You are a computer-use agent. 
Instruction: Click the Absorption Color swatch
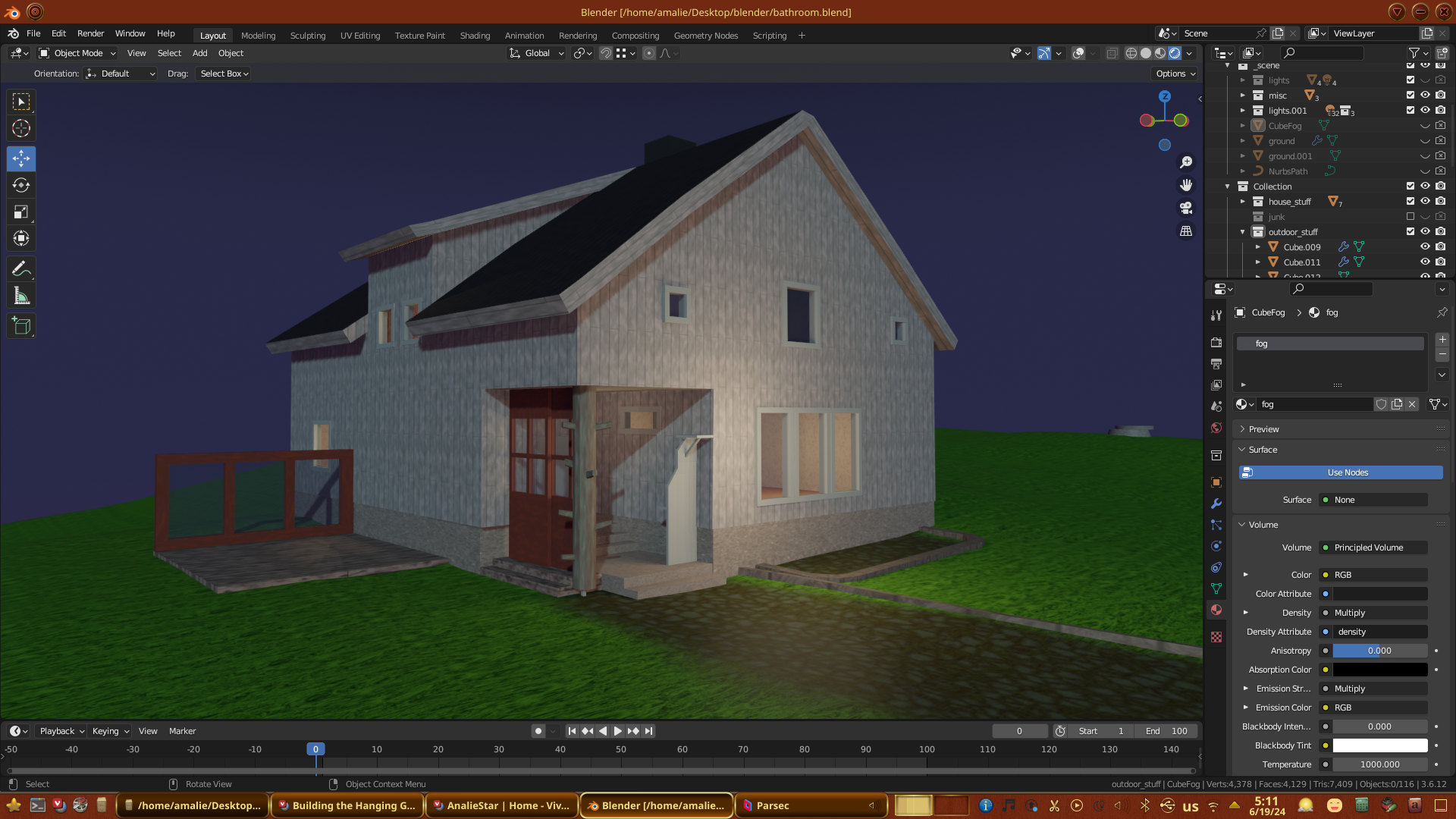point(1379,670)
